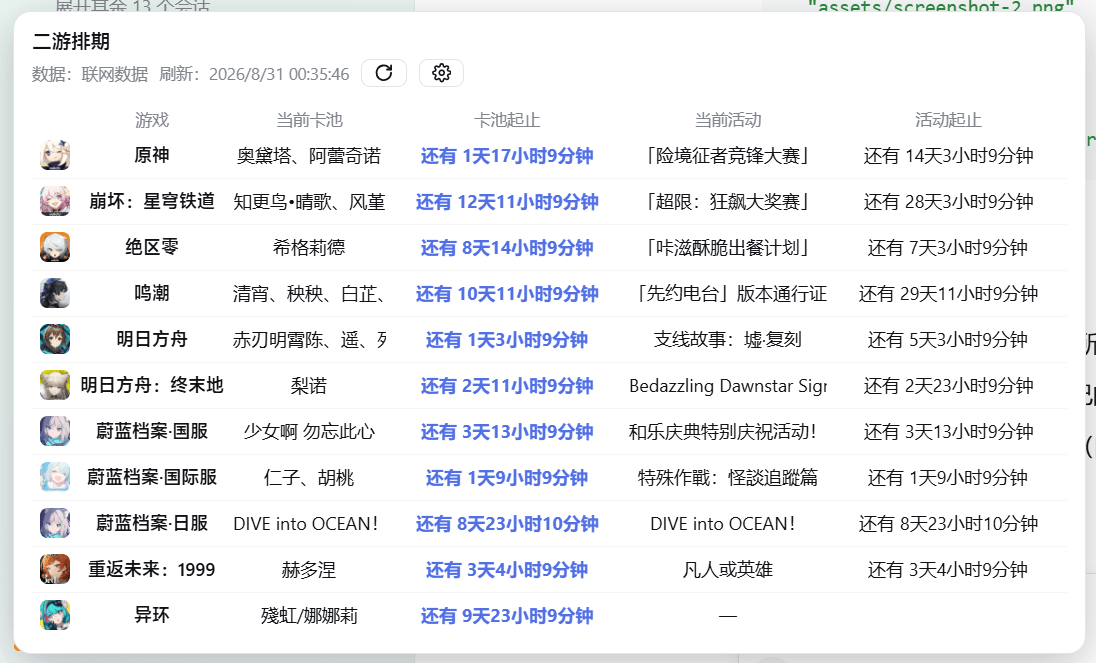Click the 崩坏：星穹铁道 game avatar icon
The image size is (1096, 663).
click(55, 201)
